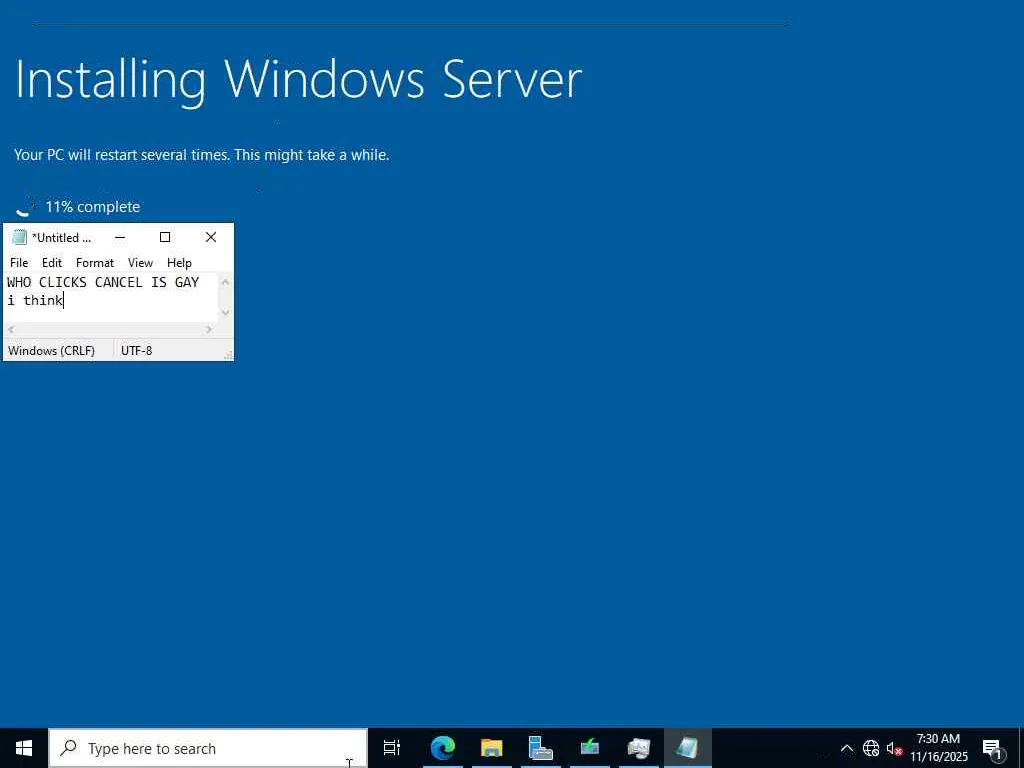Open Task View from the taskbar

click(392, 748)
